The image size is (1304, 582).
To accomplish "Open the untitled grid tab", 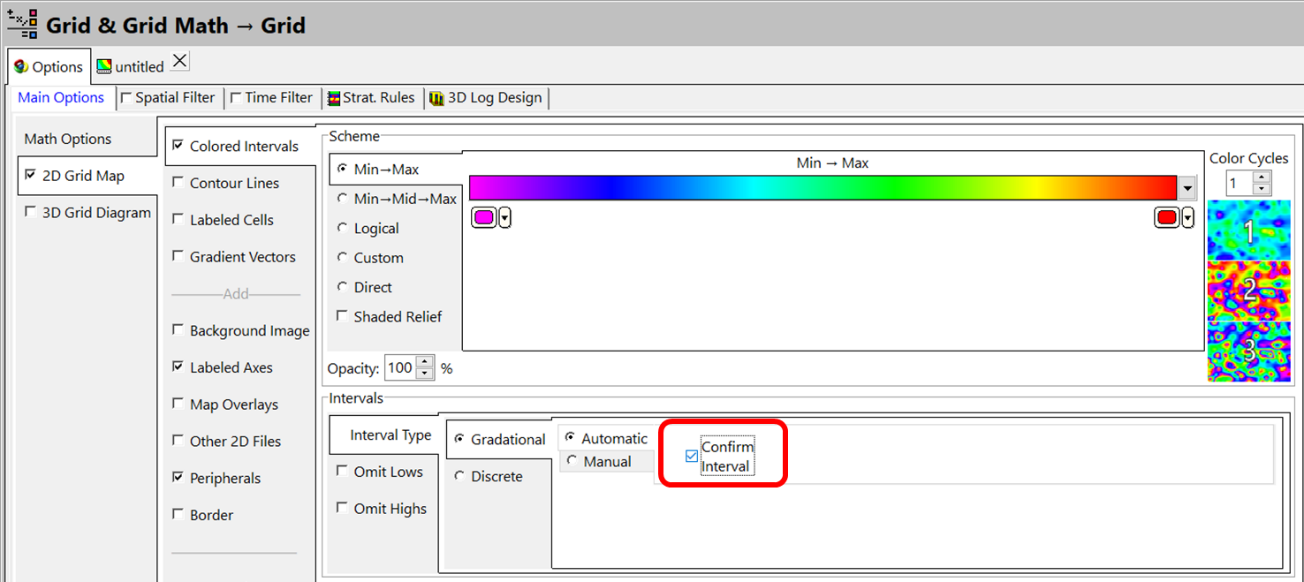I will pyautogui.click(x=131, y=67).
